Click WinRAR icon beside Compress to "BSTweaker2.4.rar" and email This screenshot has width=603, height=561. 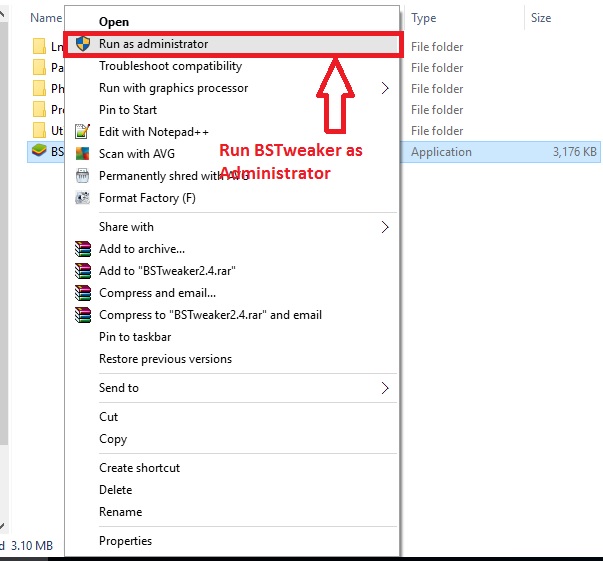[83, 315]
